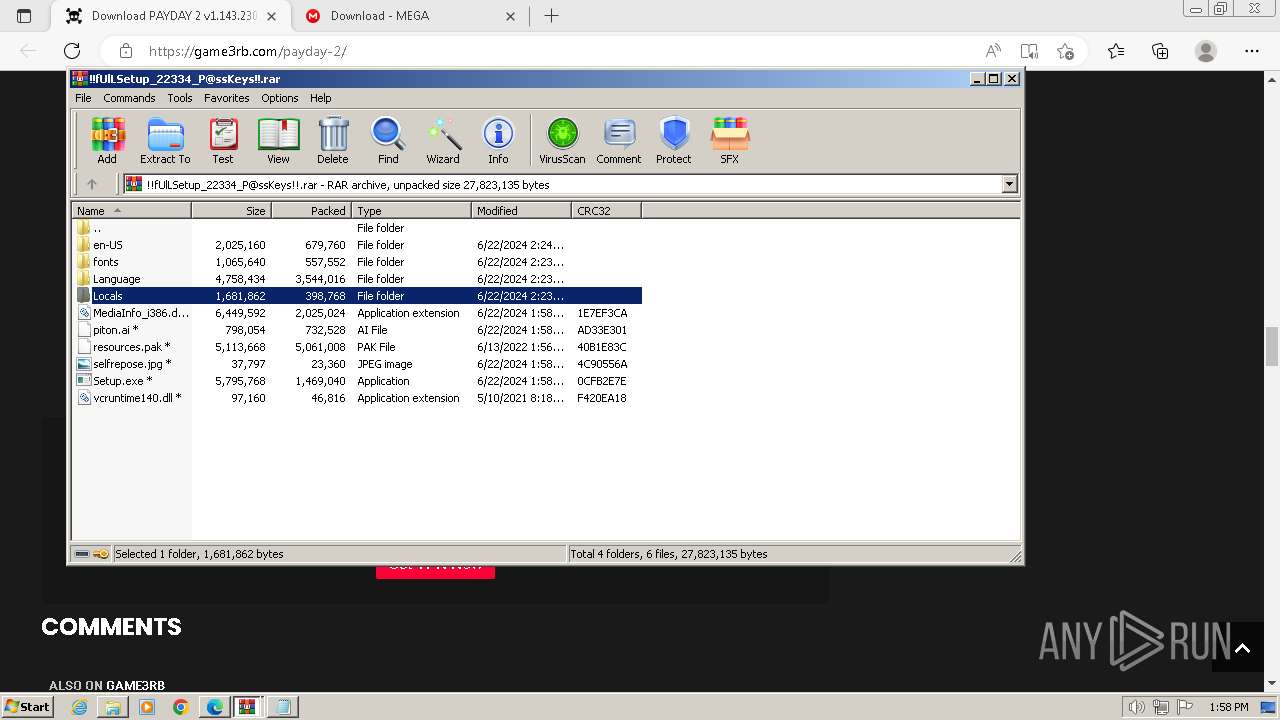Sort files by Name column header
Image resolution: width=1280 pixels, height=720 pixels.
131,211
